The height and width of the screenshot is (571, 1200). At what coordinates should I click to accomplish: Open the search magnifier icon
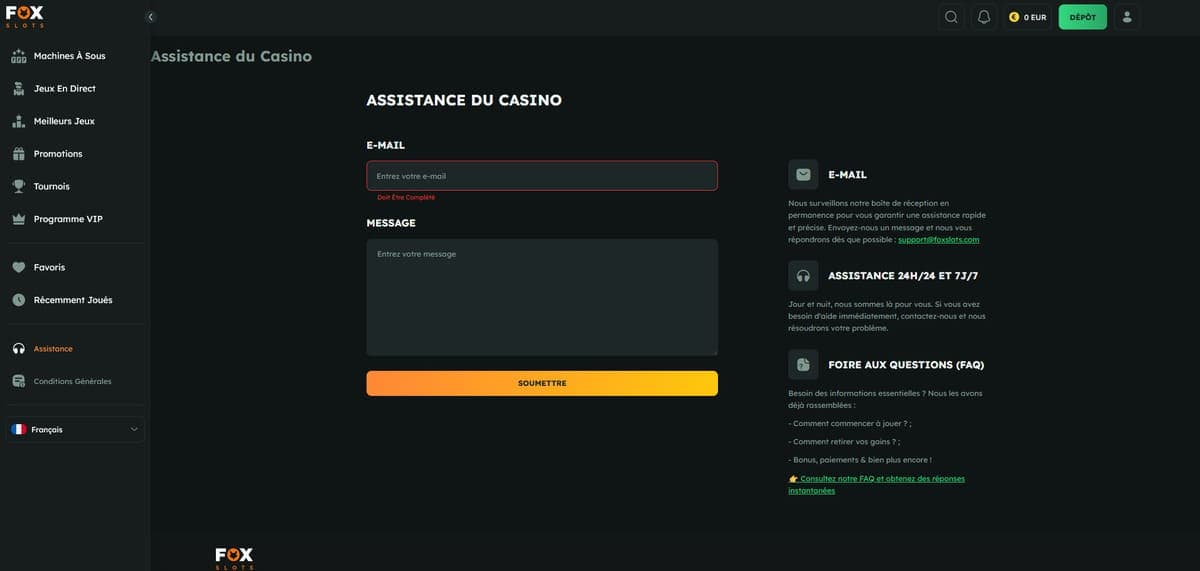(951, 17)
